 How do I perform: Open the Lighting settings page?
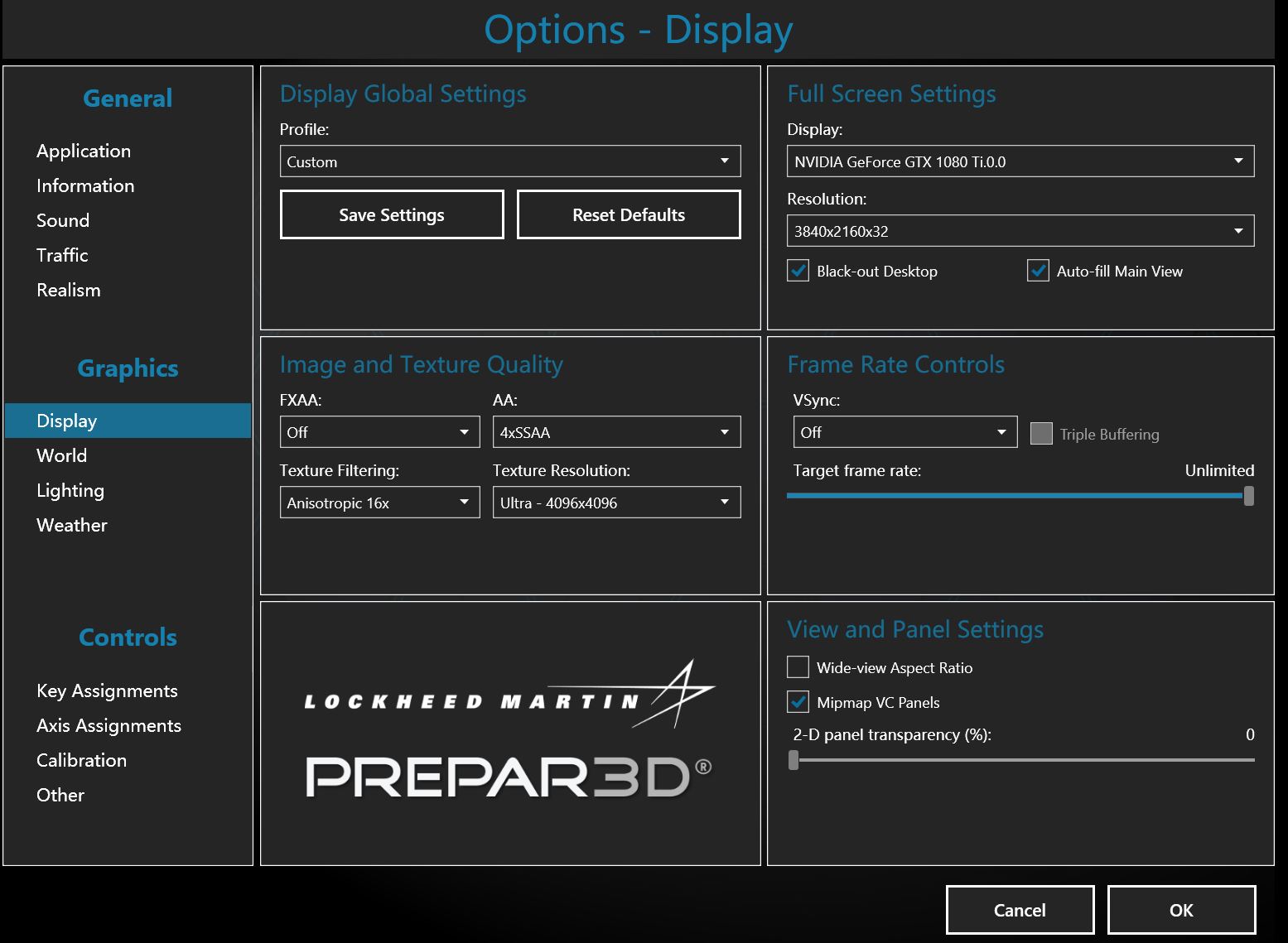(x=70, y=490)
